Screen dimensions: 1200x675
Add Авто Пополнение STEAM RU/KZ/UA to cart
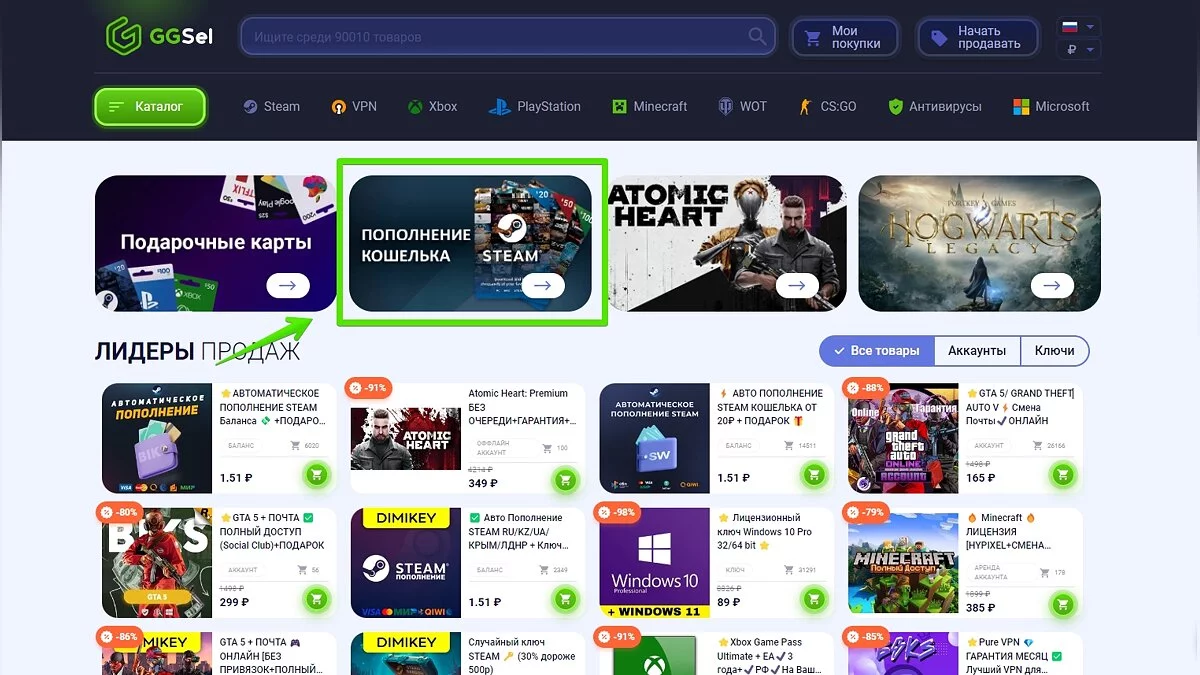click(x=566, y=601)
